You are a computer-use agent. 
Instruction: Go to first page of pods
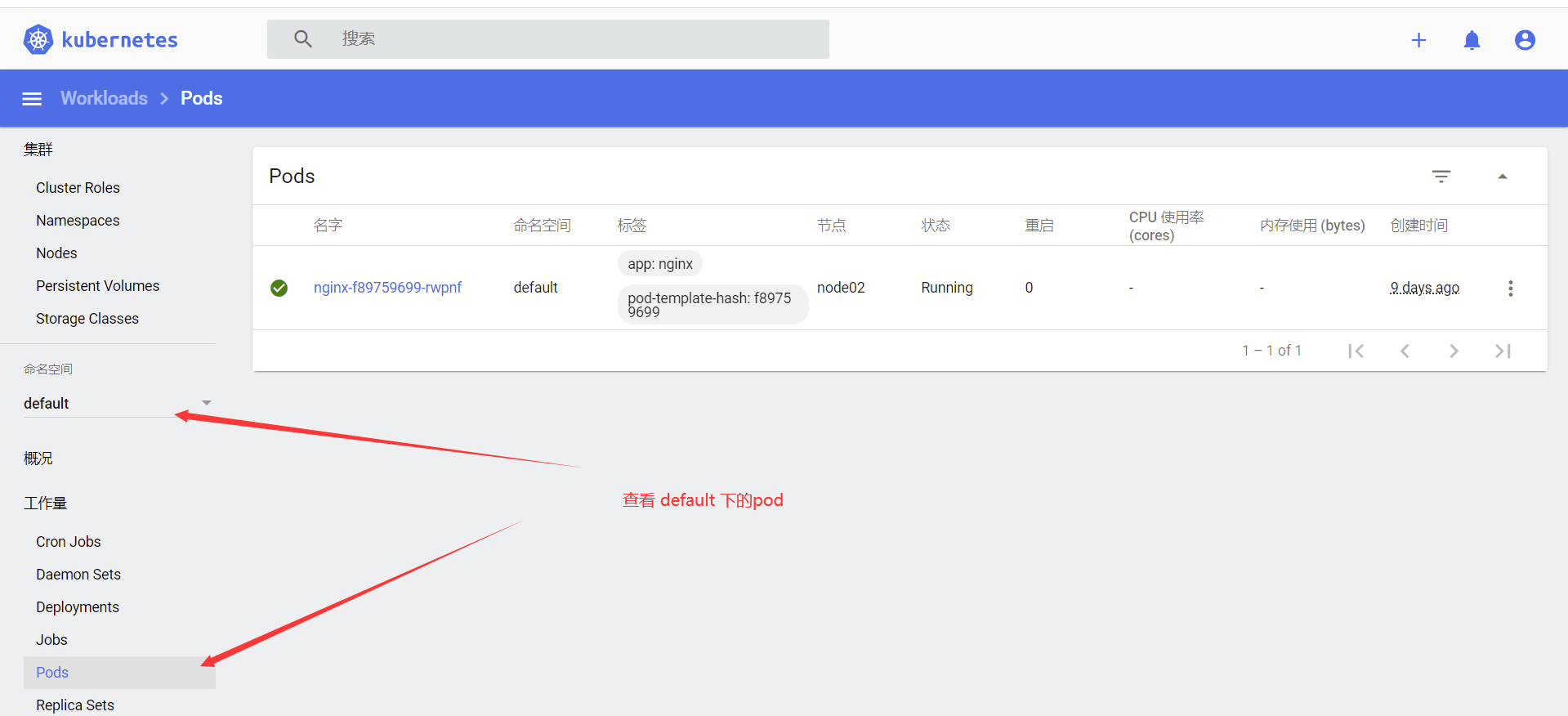[1356, 351]
